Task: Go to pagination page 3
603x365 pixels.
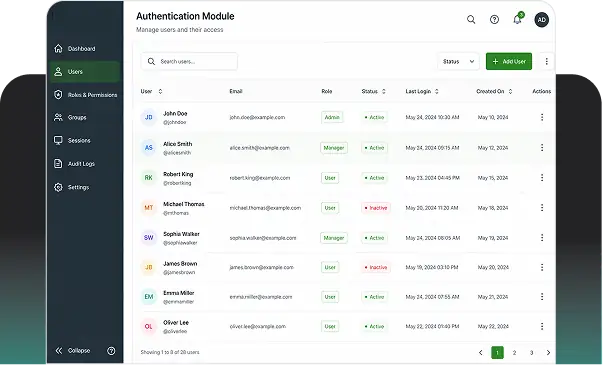Action: [531, 352]
